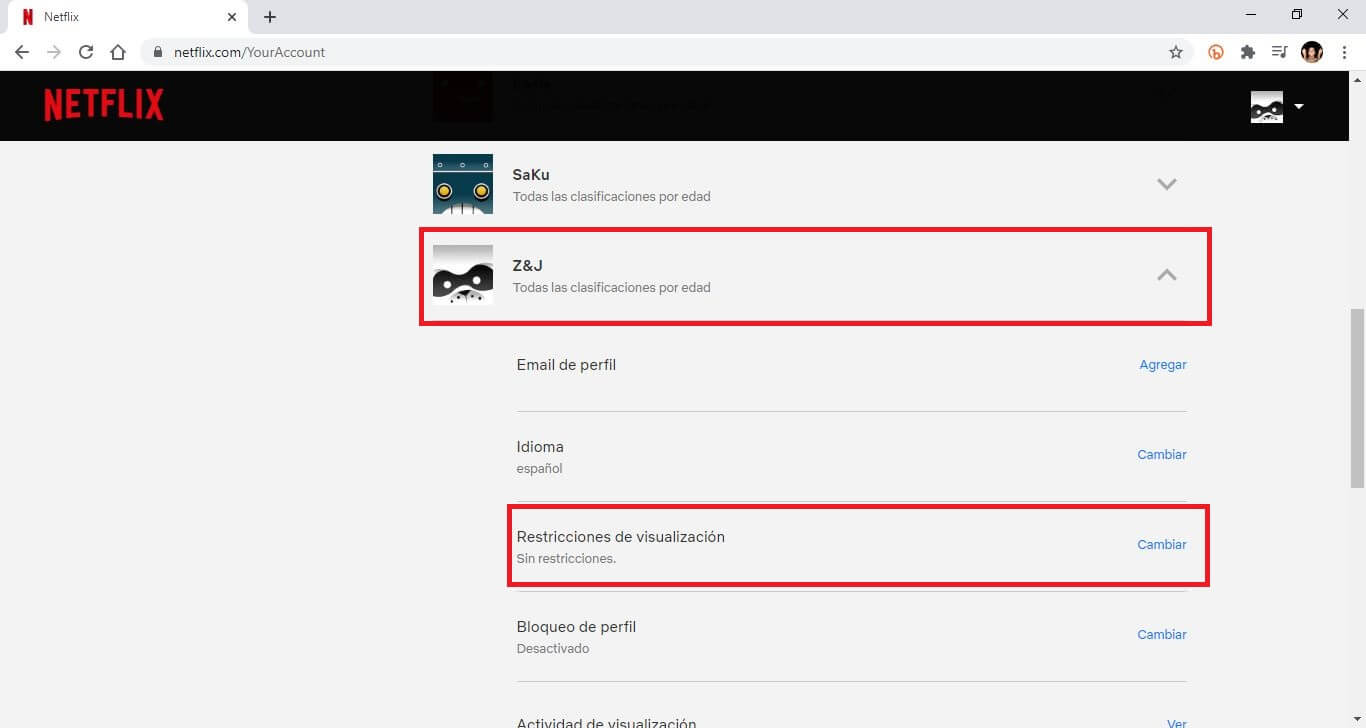Reload the current page
1366x728 pixels.
coord(86,52)
